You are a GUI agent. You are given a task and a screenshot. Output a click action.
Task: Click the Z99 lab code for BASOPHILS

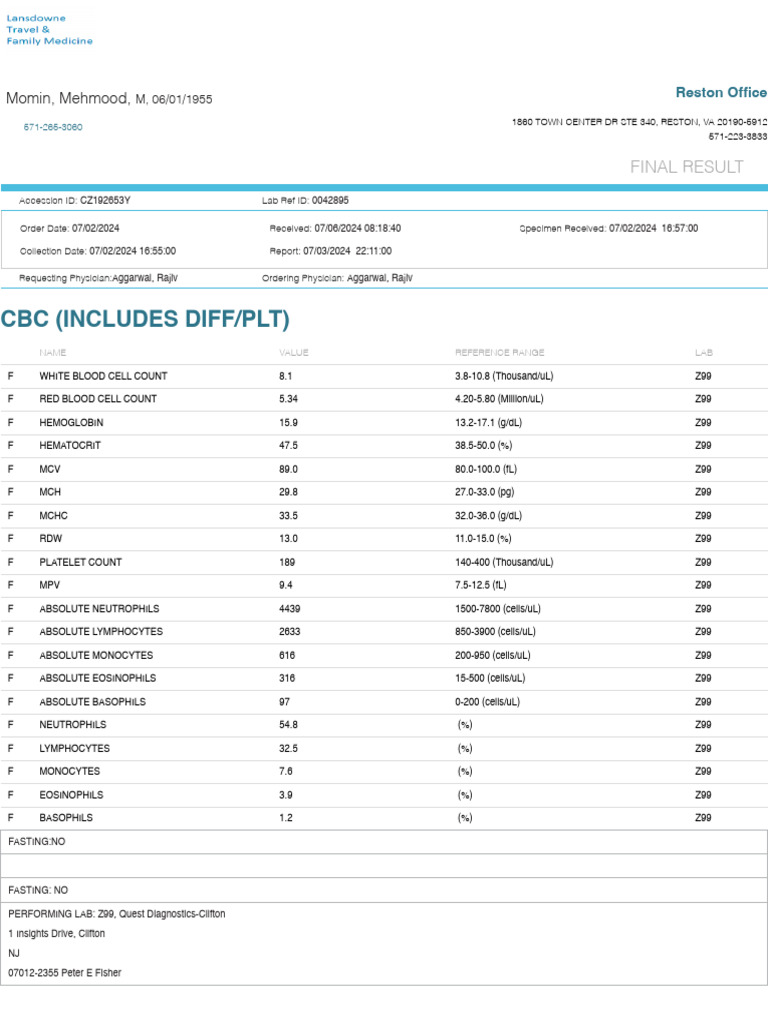click(x=703, y=818)
